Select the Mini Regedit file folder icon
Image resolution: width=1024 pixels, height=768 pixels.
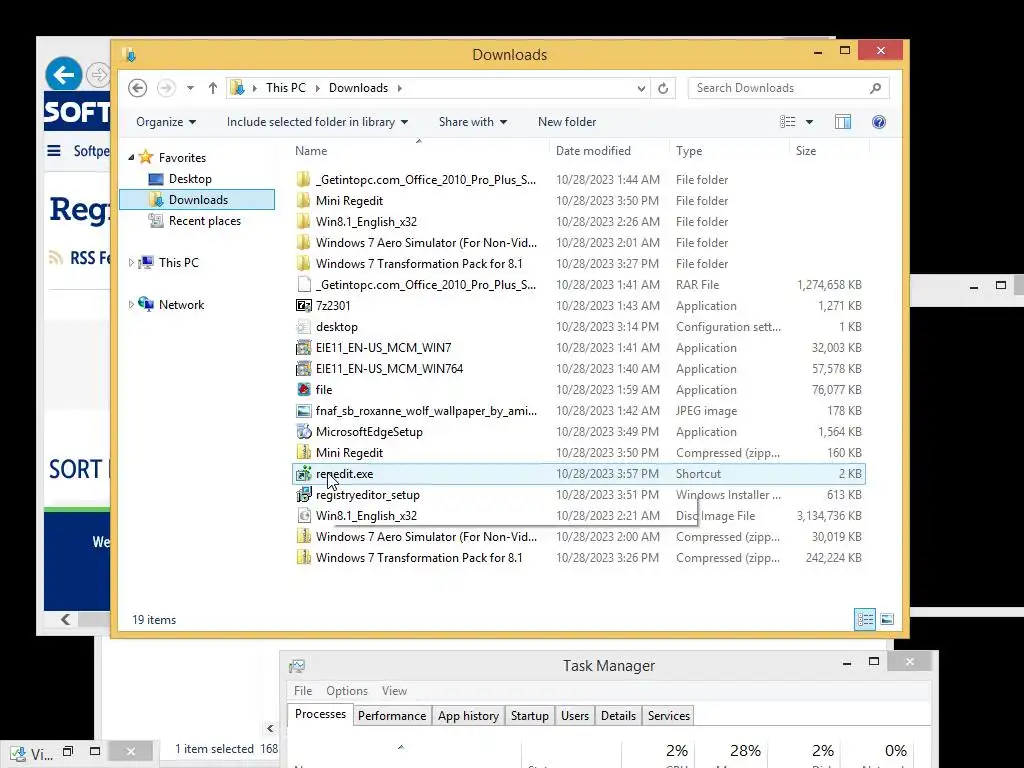point(303,200)
